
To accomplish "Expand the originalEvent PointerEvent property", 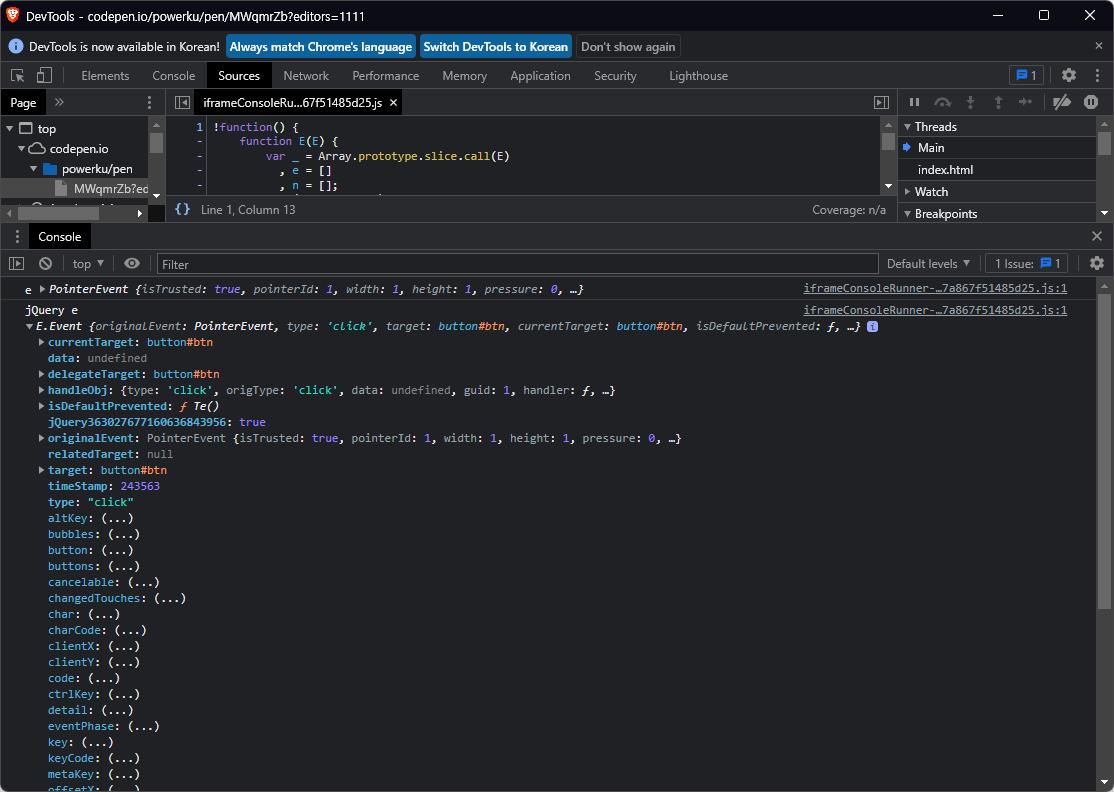I will tap(42, 439).
